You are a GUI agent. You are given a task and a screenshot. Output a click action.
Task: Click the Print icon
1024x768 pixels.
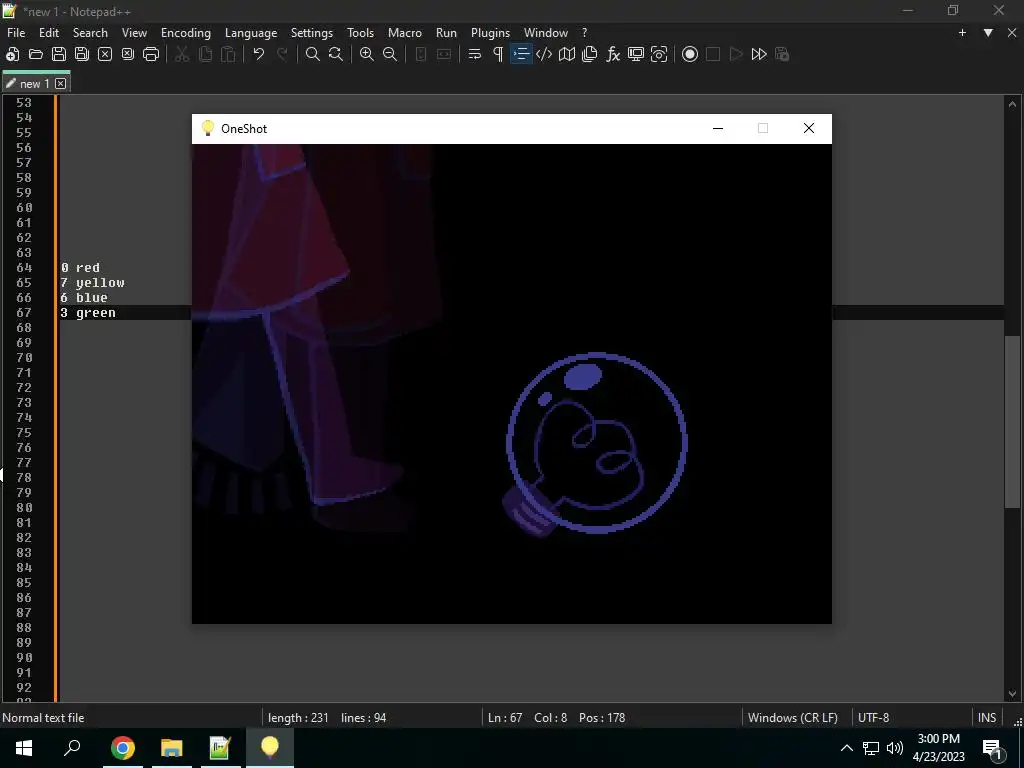151,54
